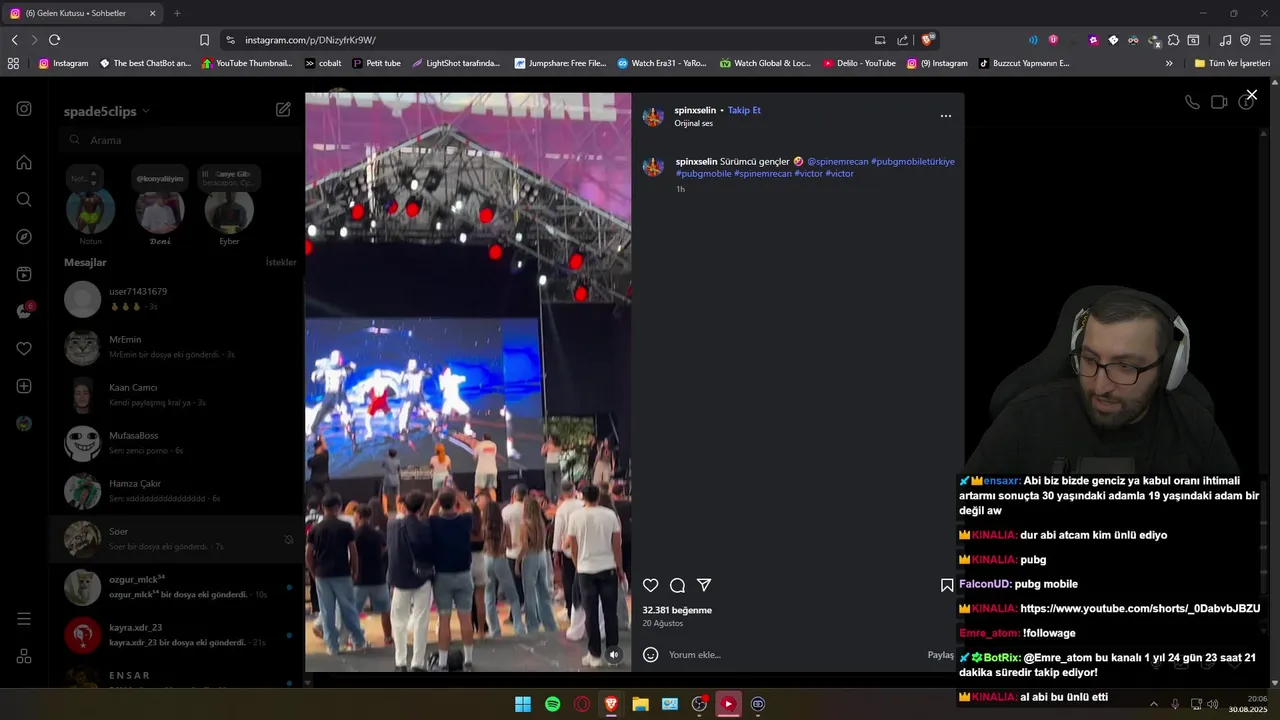Open Reels from the sidebar
Viewport: 1280px width, 720px height.
click(x=24, y=274)
